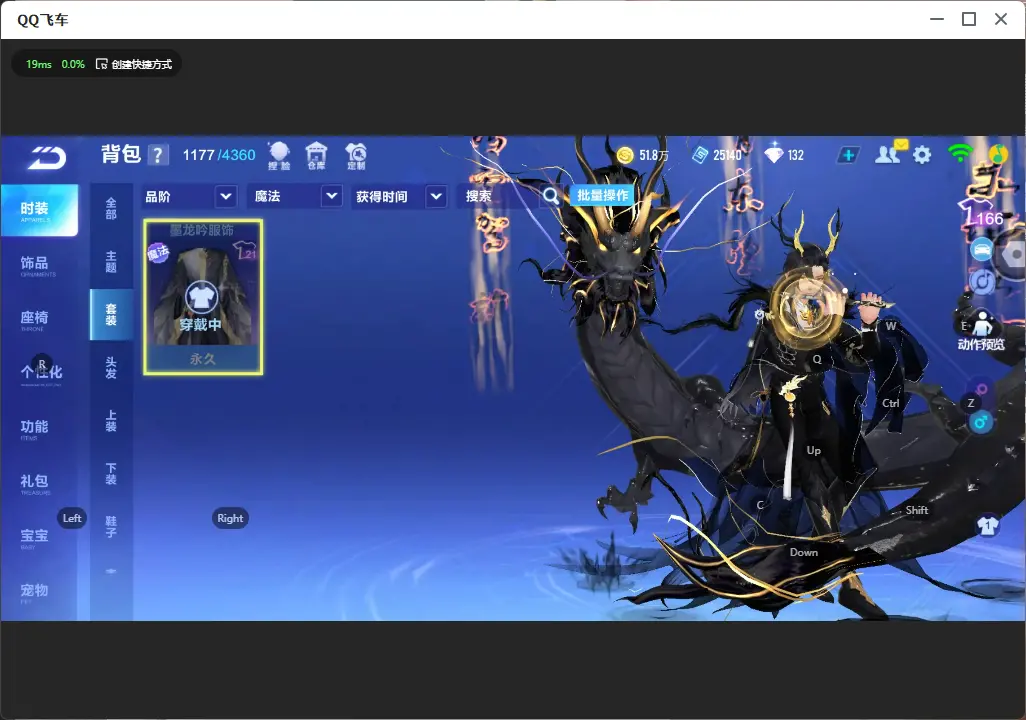Switch to the 头发 subcategory
1026x720 pixels.
111,368
